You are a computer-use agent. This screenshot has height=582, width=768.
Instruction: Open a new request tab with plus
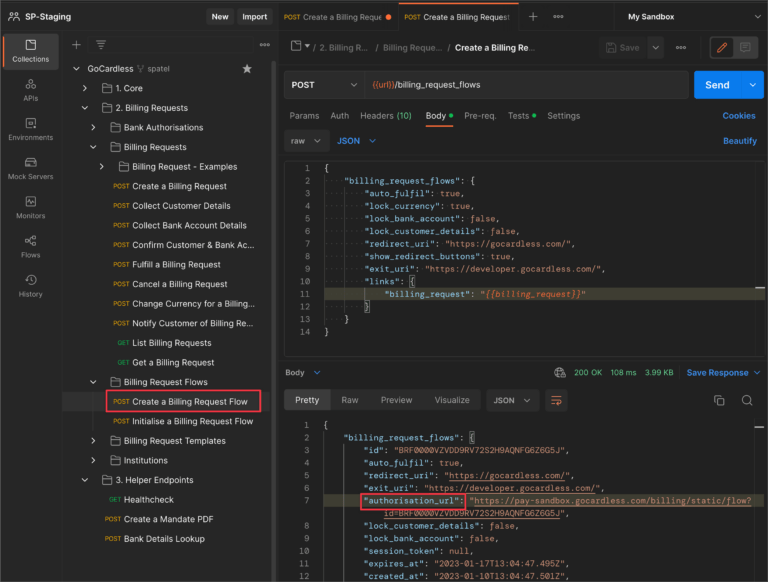[533, 17]
